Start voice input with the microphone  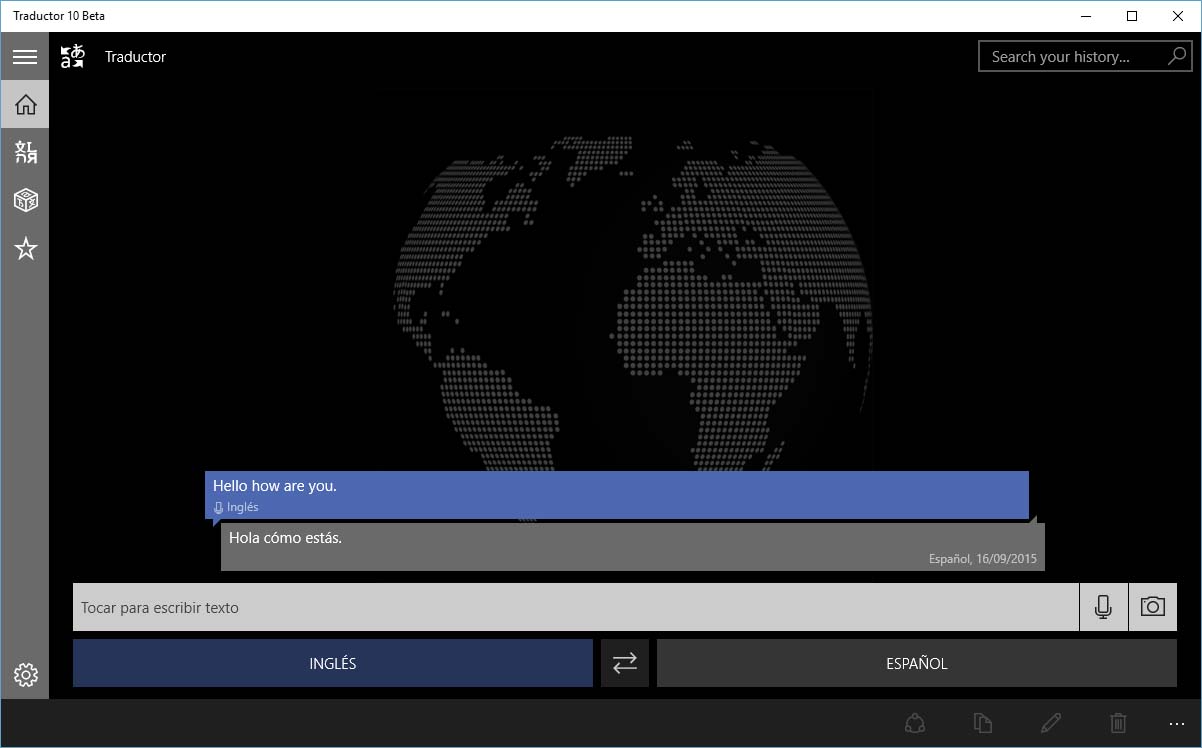pyautogui.click(x=1104, y=607)
